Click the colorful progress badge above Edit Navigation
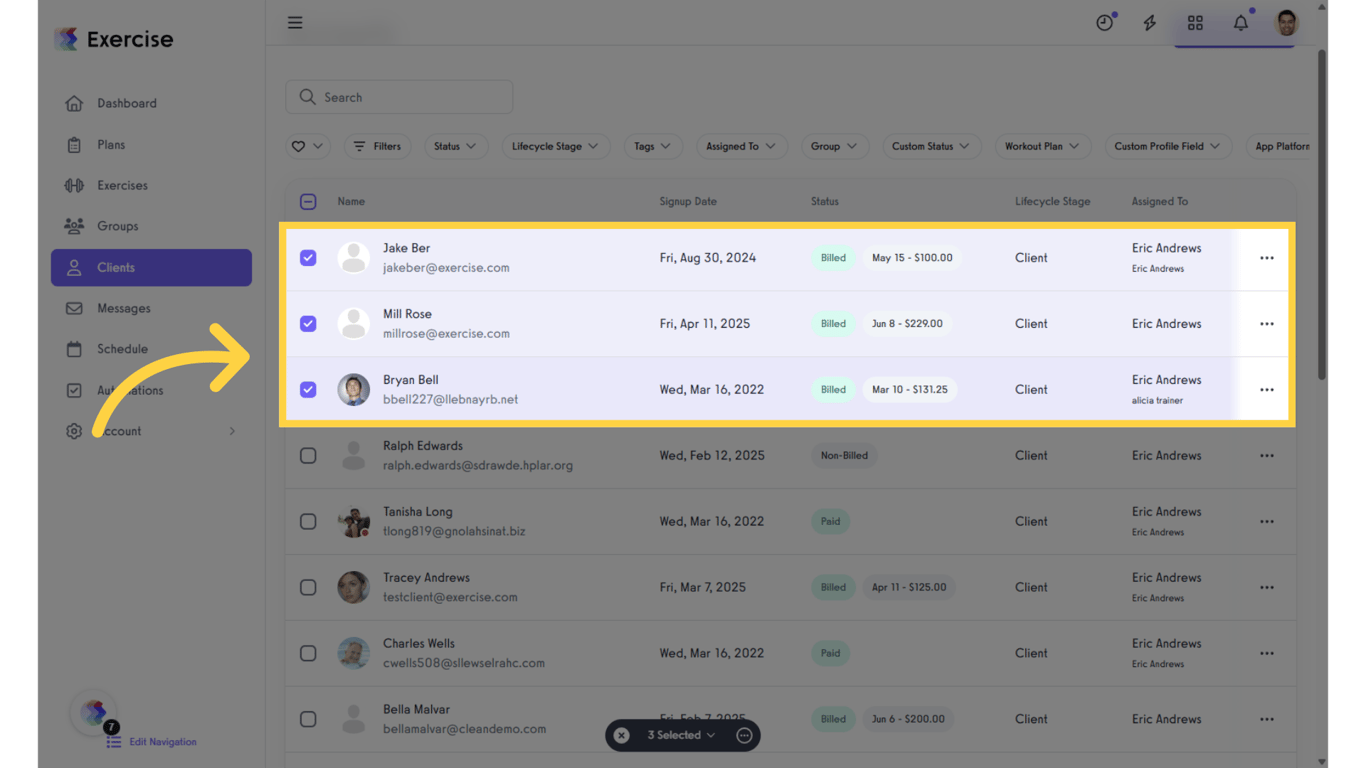 [x=94, y=712]
